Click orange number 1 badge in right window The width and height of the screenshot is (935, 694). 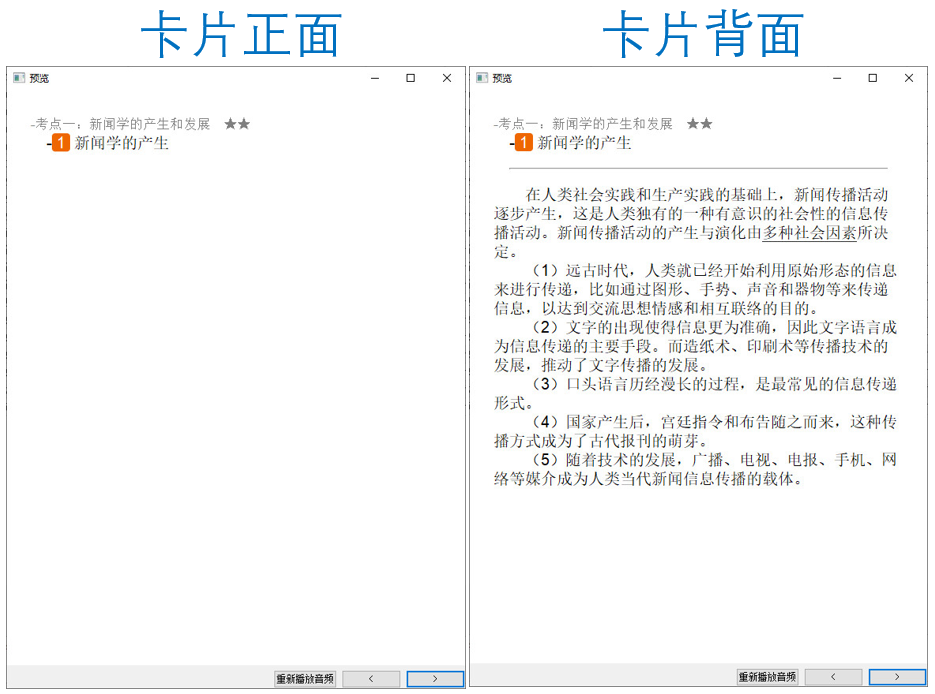pyautogui.click(x=524, y=142)
